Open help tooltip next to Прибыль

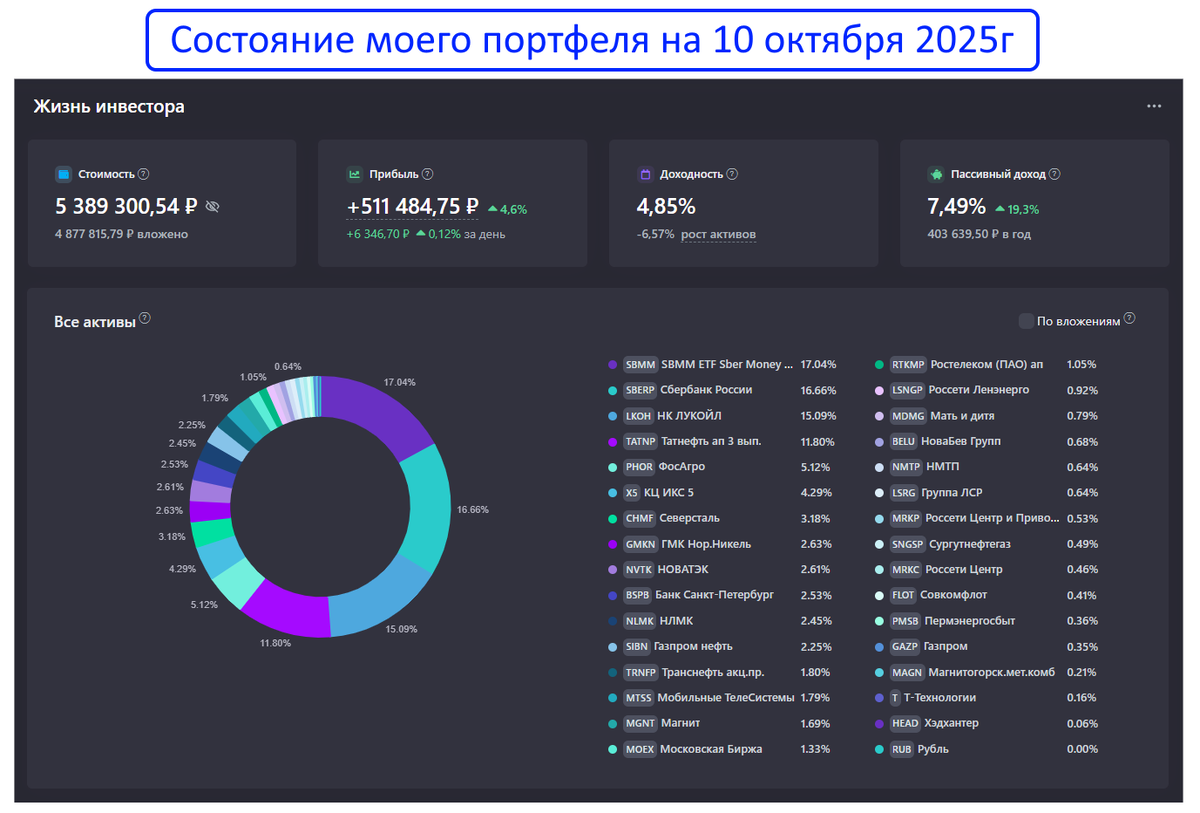point(428,174)
